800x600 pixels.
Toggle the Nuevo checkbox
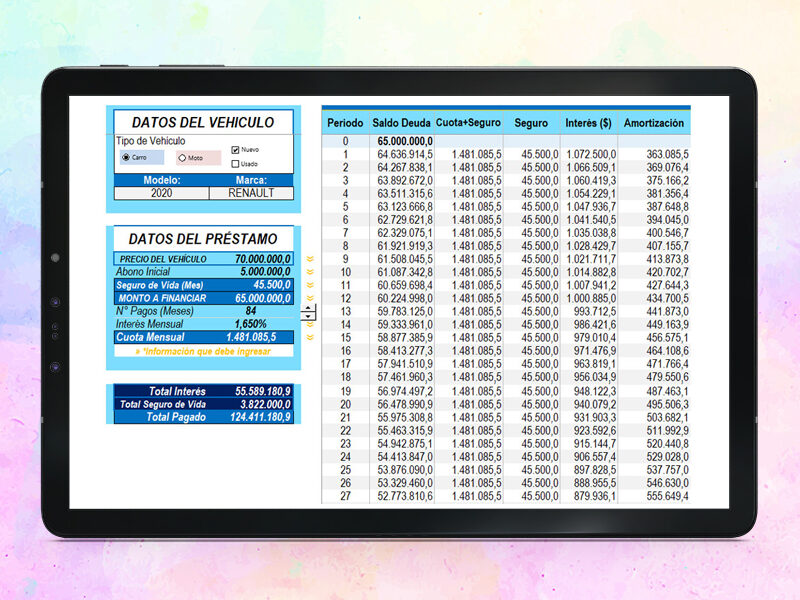pos(235,149)
